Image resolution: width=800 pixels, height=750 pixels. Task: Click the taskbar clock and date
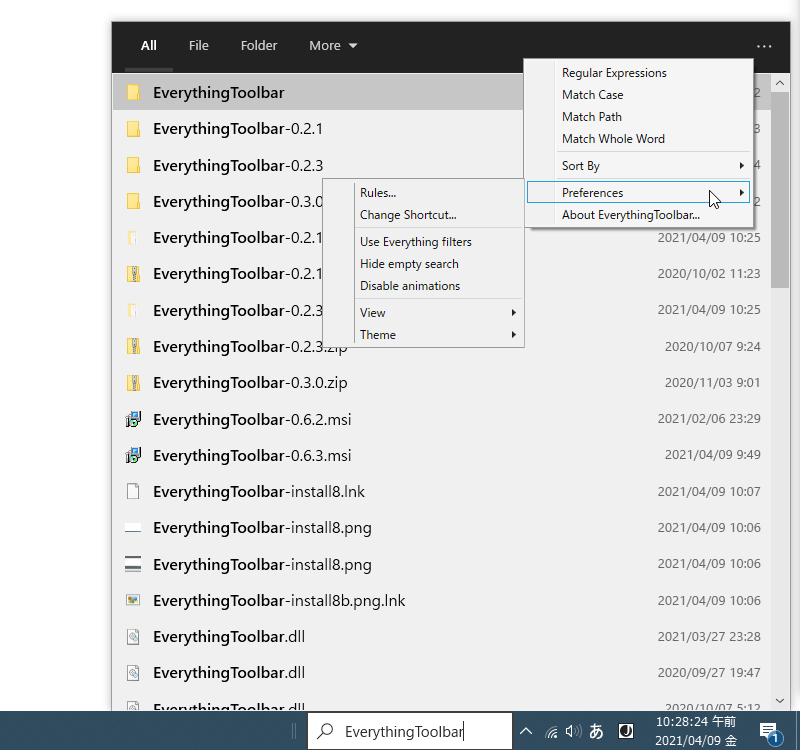[x=696, y=732]
